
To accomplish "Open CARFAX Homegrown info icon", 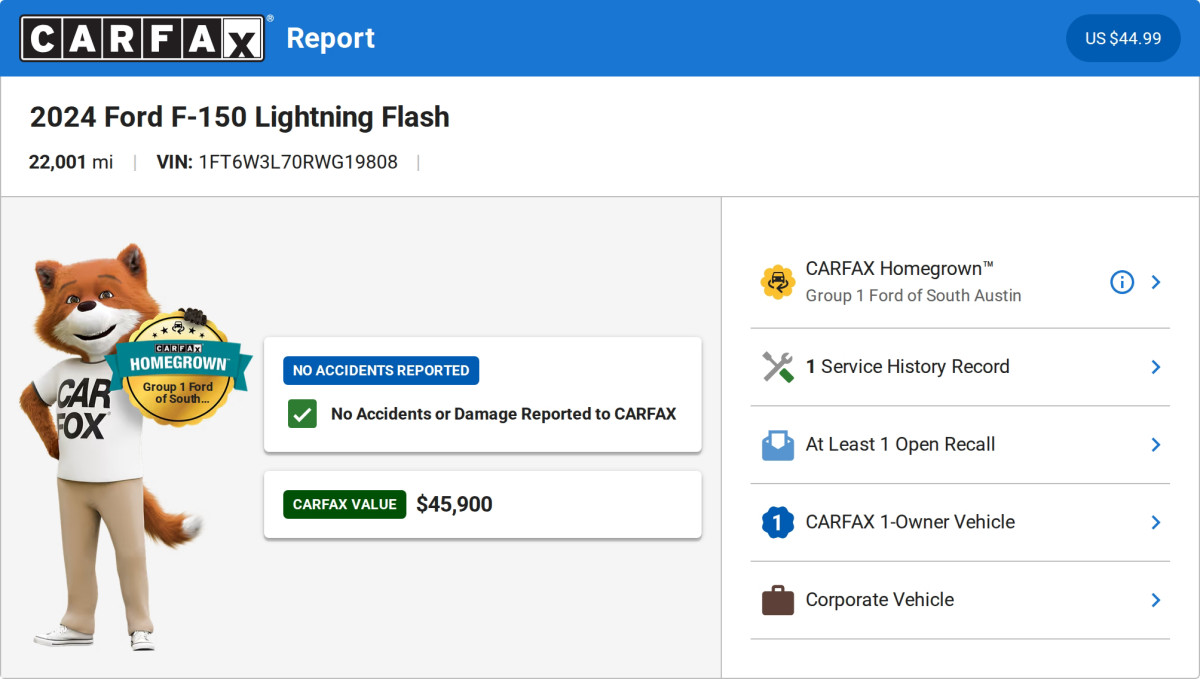I will (1122, 282).
